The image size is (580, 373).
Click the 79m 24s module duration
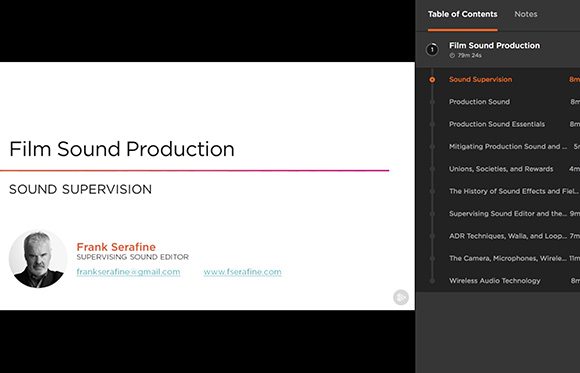tap(469, 56)
